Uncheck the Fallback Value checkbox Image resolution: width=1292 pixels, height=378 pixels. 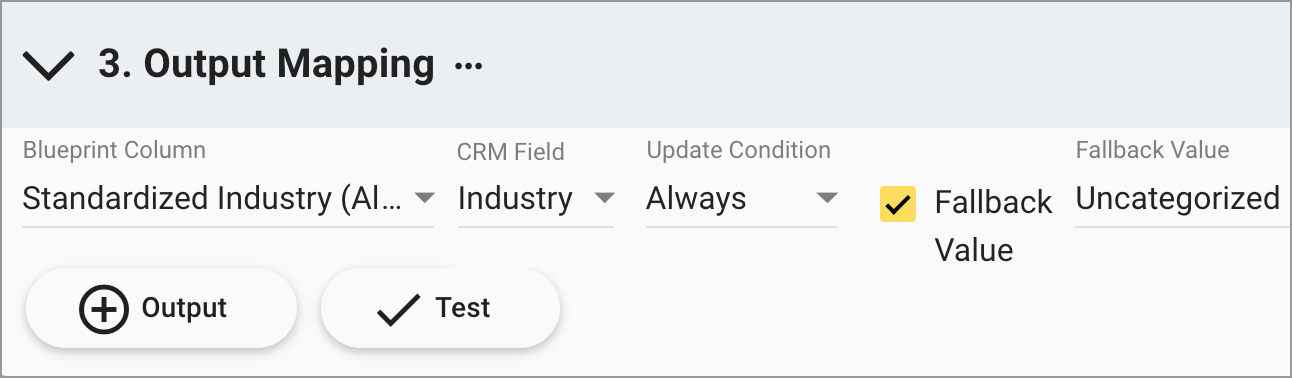click(x=898, y=203)
